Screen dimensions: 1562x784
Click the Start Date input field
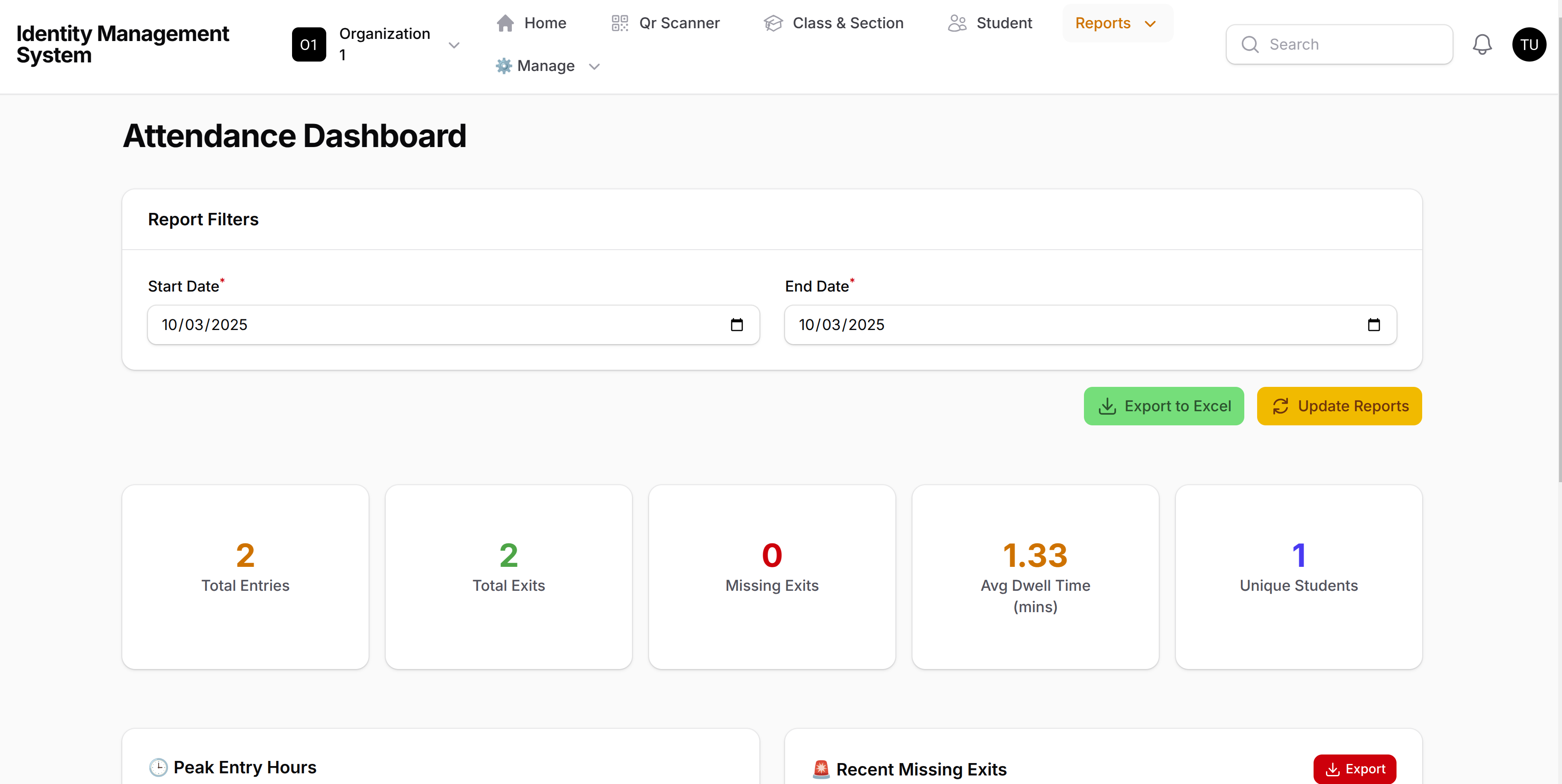tap(425, 324)
